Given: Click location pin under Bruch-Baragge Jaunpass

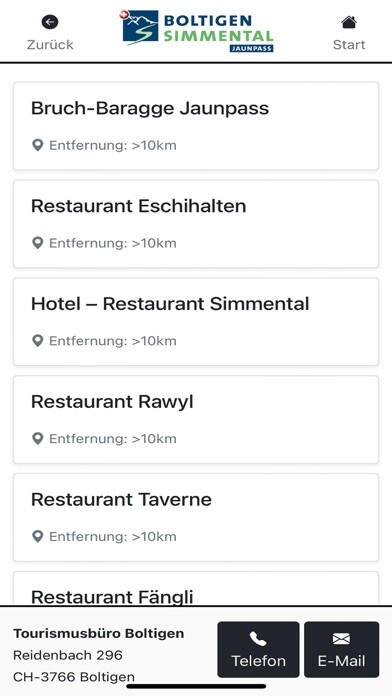Looking at the screenshot, I should coord(38,145).
